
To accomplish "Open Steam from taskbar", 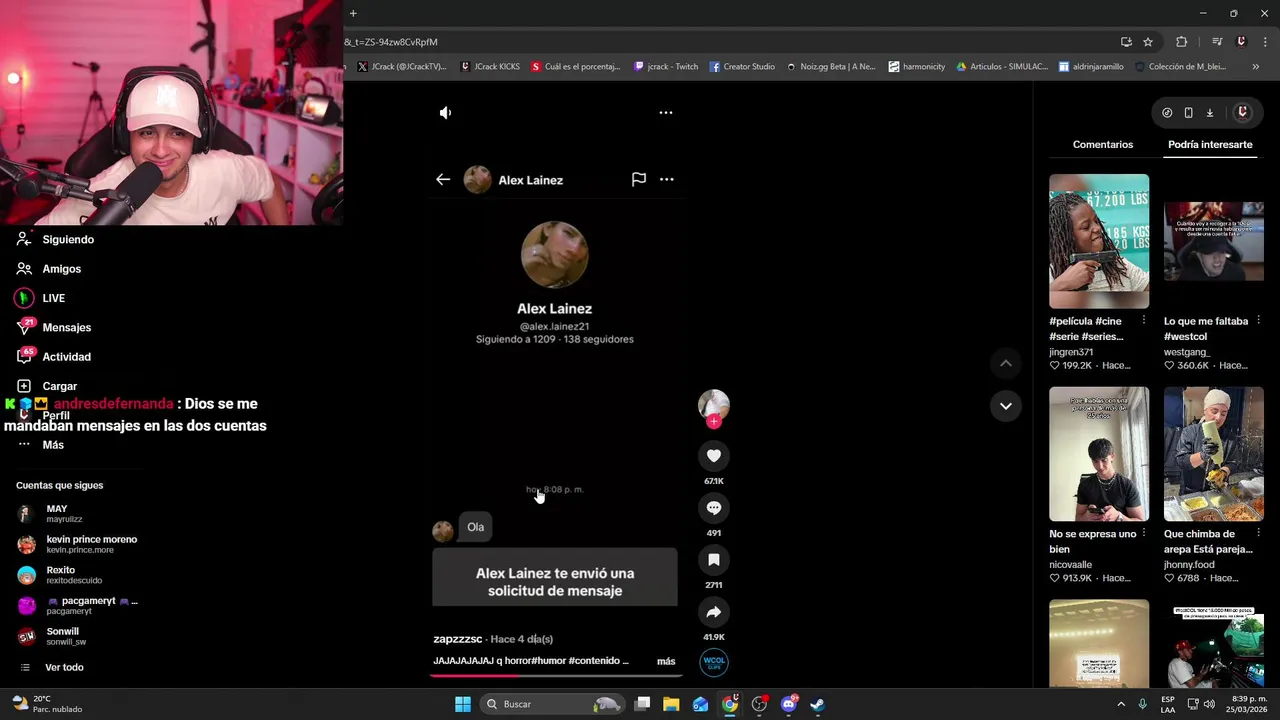I will point(817,704).
